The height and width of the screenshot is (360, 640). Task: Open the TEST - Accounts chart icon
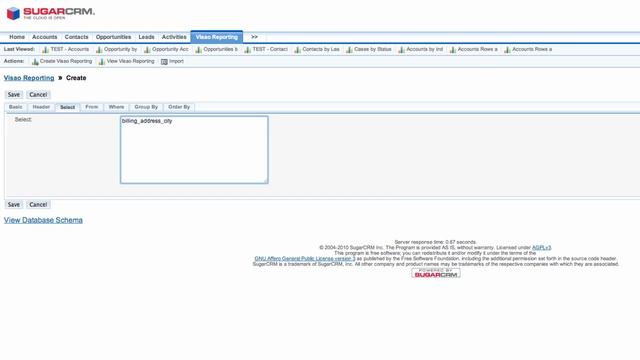pyautogui.click(x=45, y=50)
